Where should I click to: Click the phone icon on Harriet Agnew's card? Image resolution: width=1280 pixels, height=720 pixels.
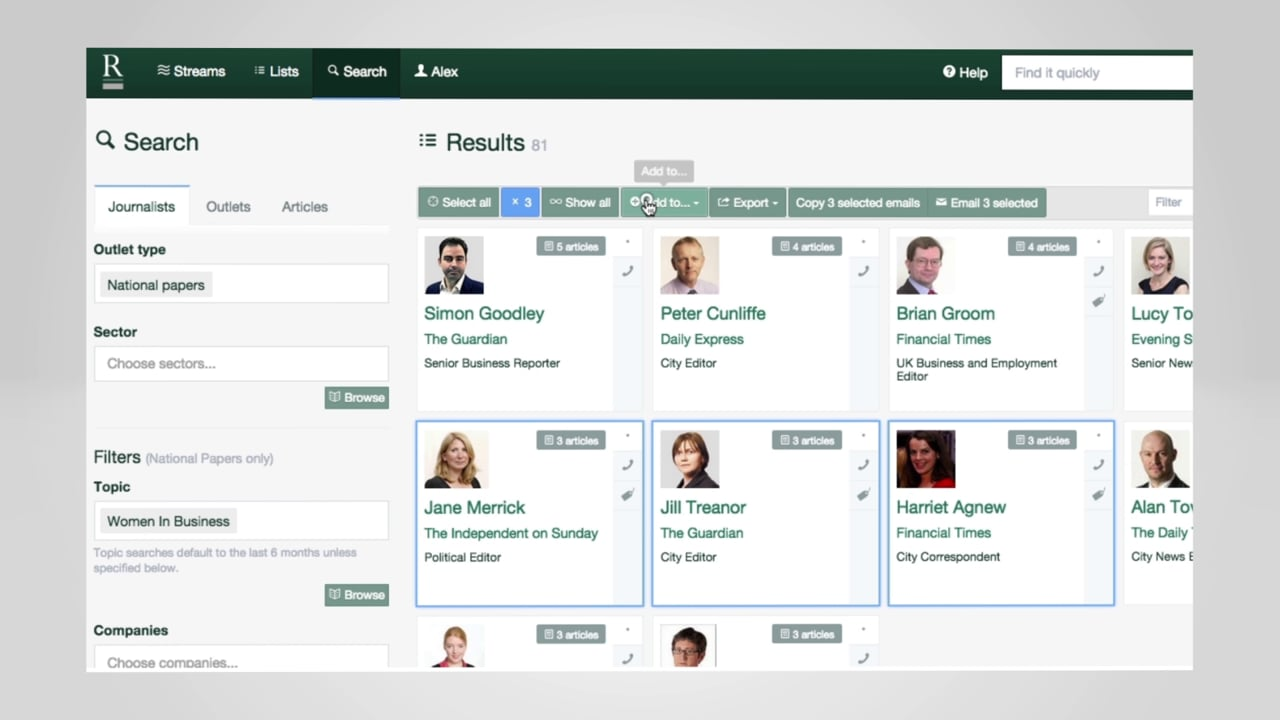point(1099,465)
